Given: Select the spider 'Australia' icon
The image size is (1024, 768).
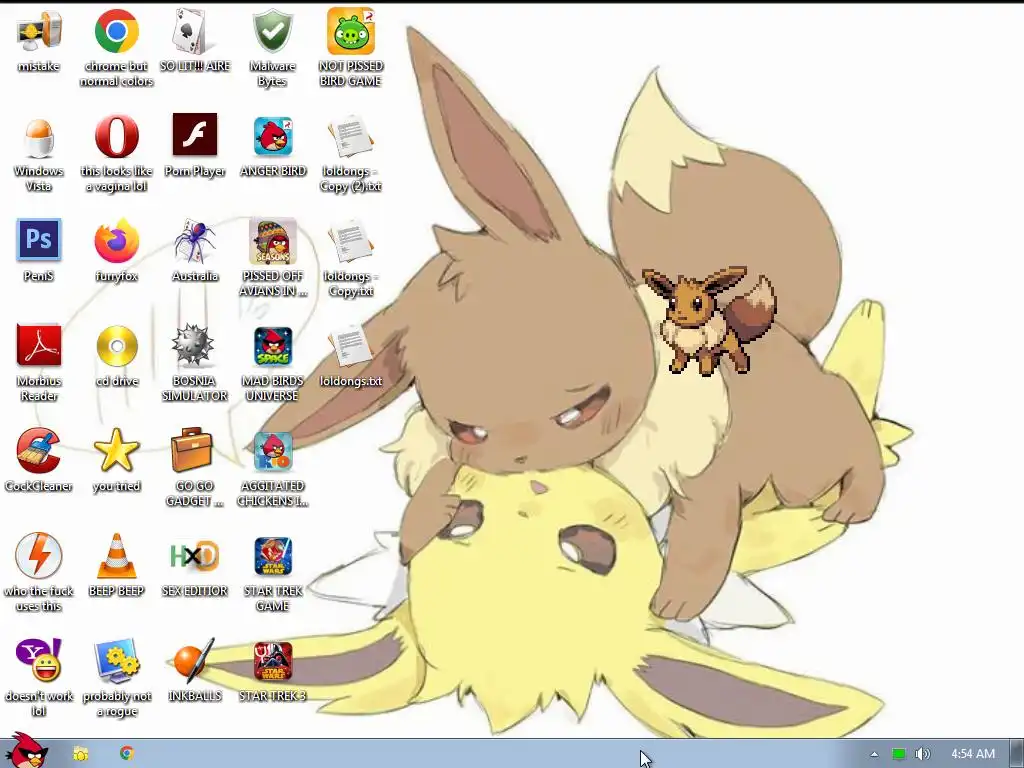Looking at the screenshot, I should coord(195,241).
